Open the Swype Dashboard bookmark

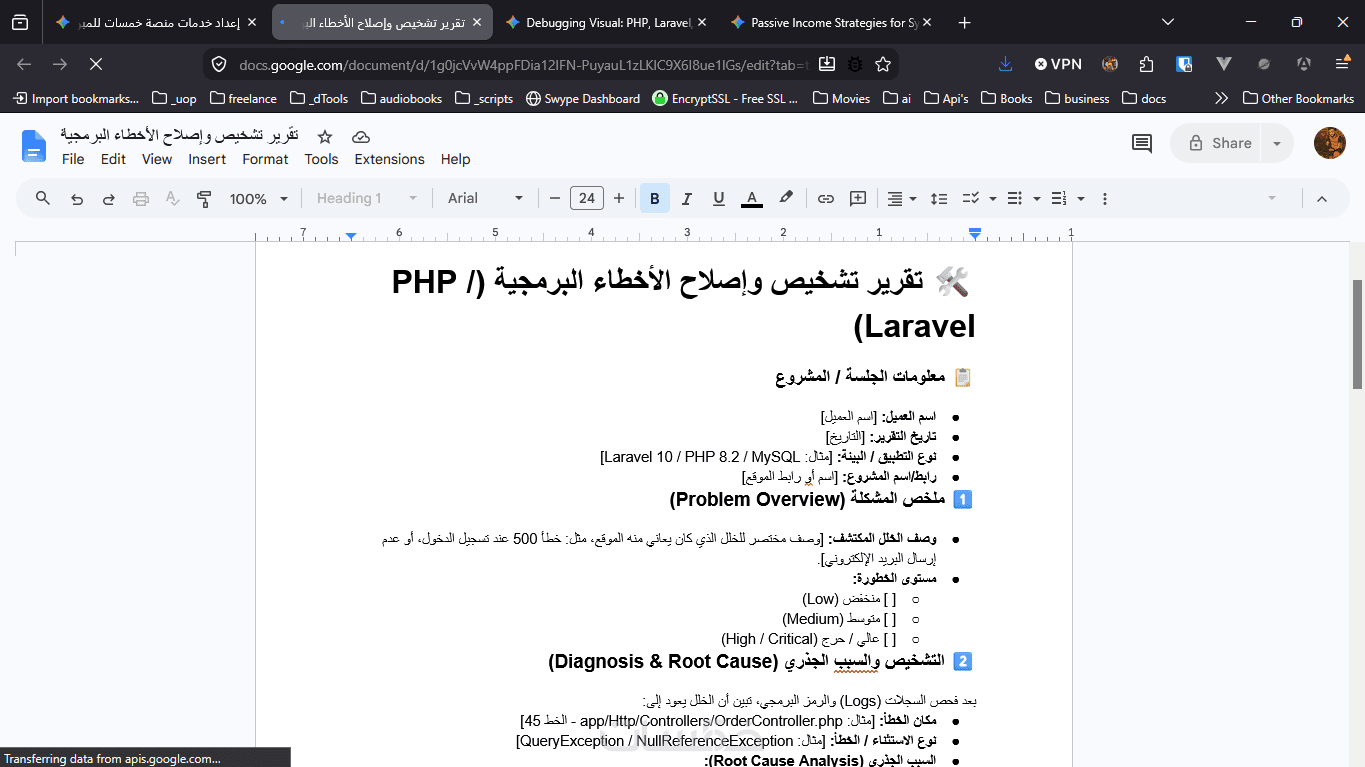point(583,98)
